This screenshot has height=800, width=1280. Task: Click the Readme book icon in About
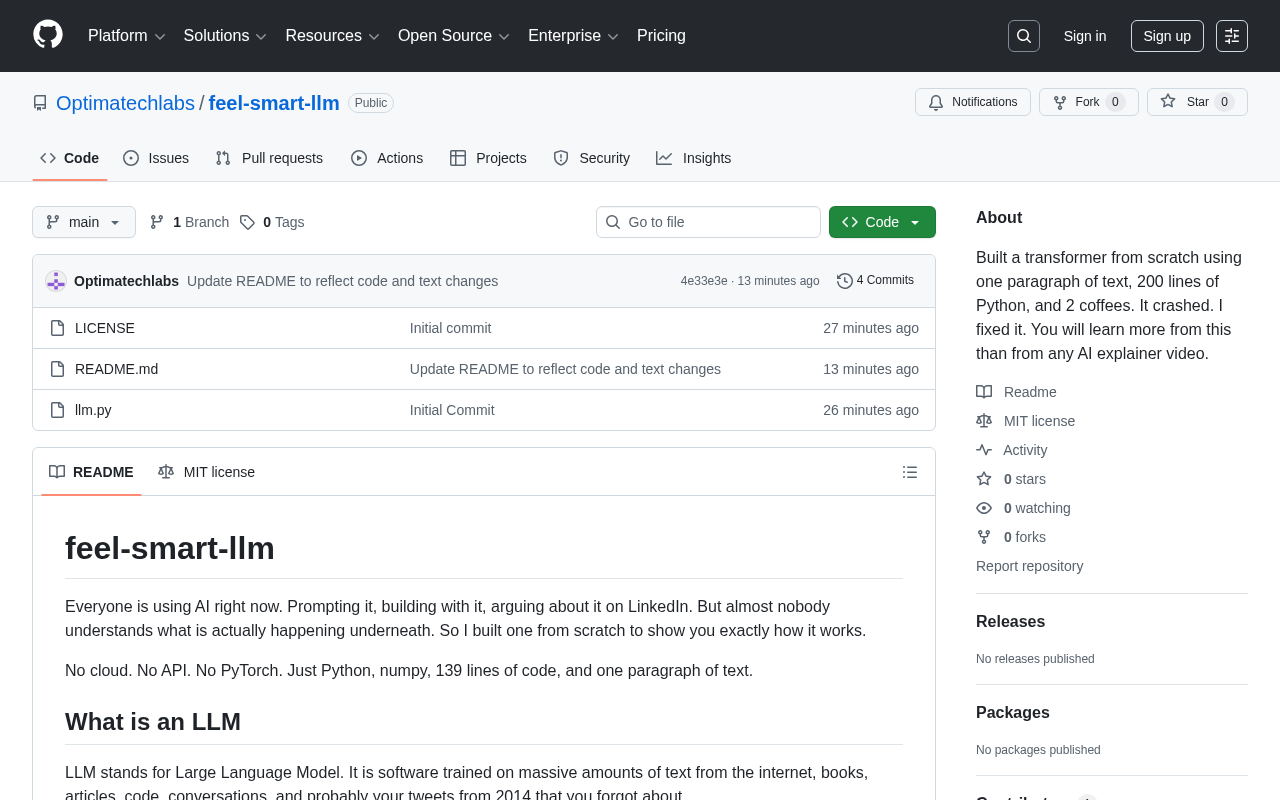pos(983,391)
